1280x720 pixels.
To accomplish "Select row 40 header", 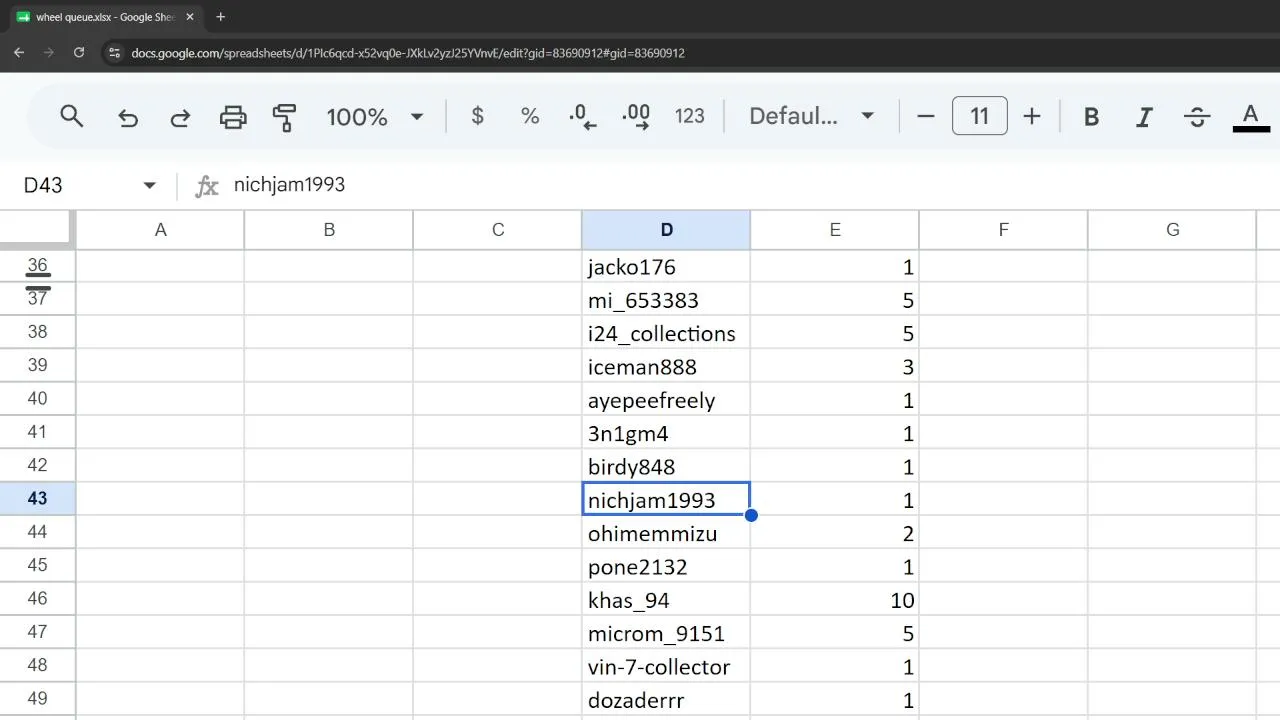I will (37, 398).
